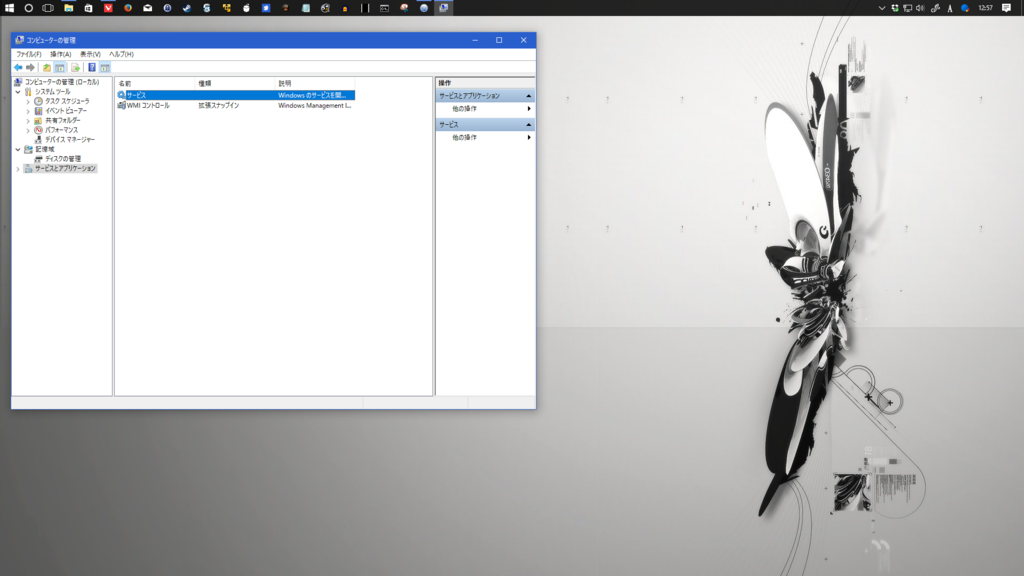
Task: Select 共有フォルダー in the tree
Action: coord(63,120)
